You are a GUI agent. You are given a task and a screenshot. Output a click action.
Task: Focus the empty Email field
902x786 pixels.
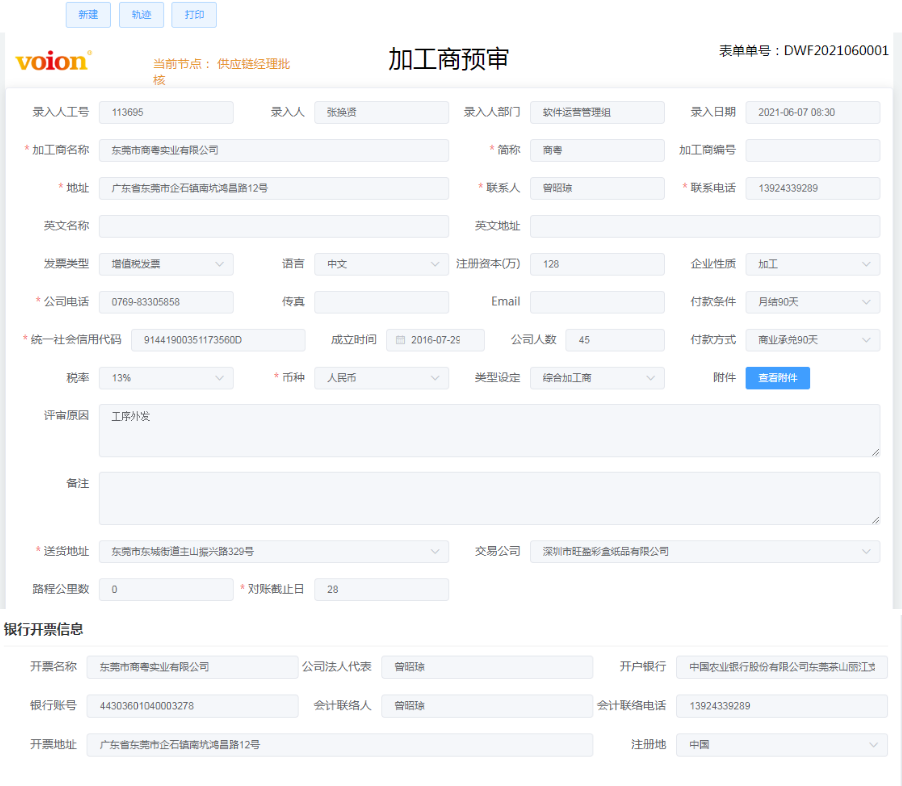597,302
